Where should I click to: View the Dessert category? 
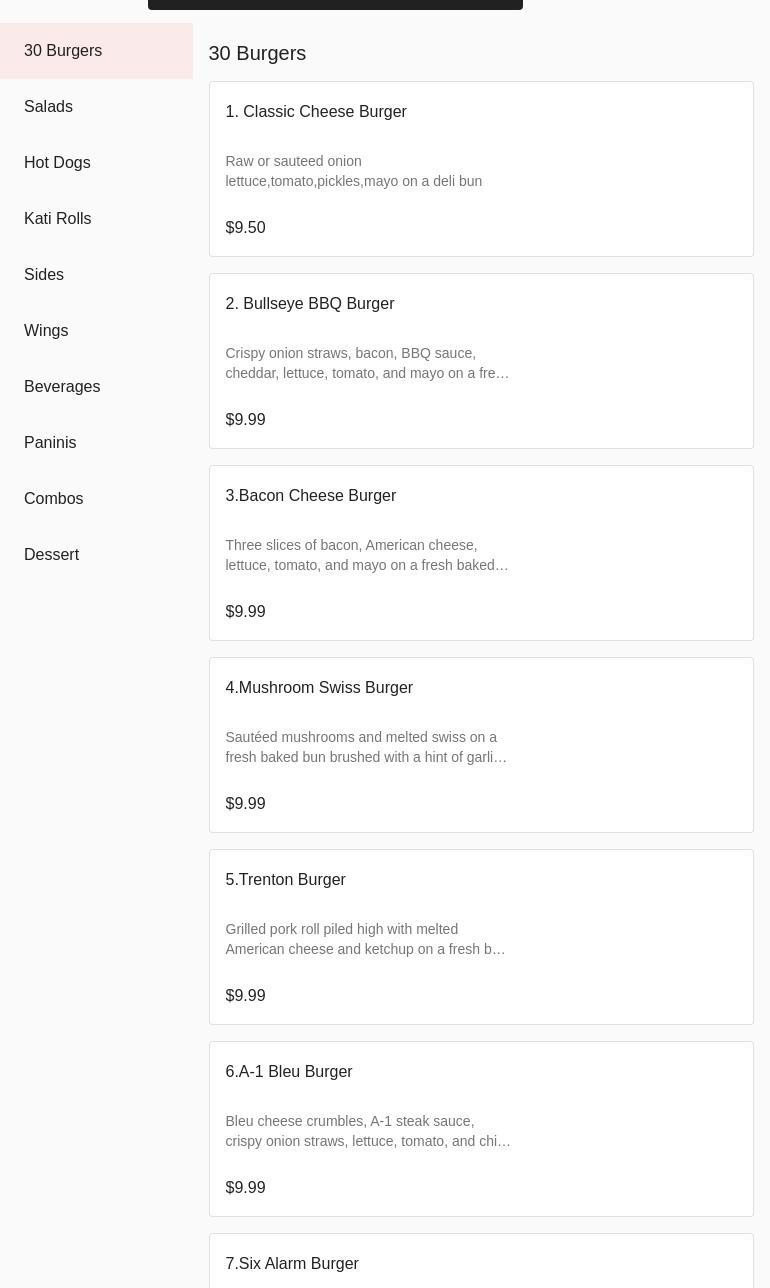point(51,555)
